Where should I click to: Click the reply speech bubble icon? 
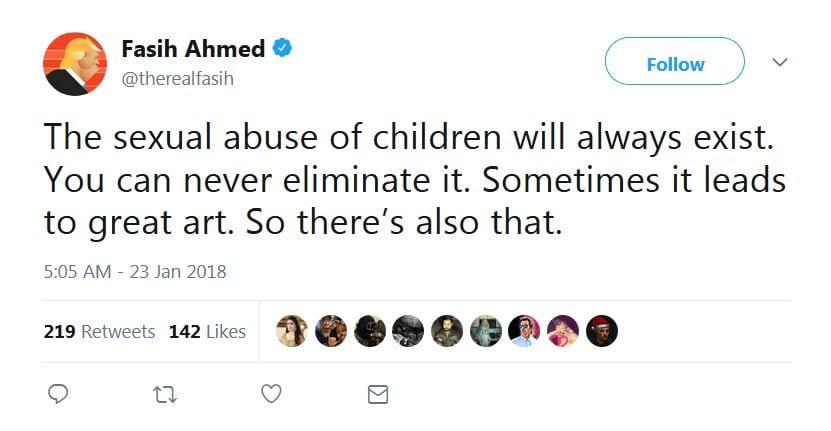[x=59, y=394]
